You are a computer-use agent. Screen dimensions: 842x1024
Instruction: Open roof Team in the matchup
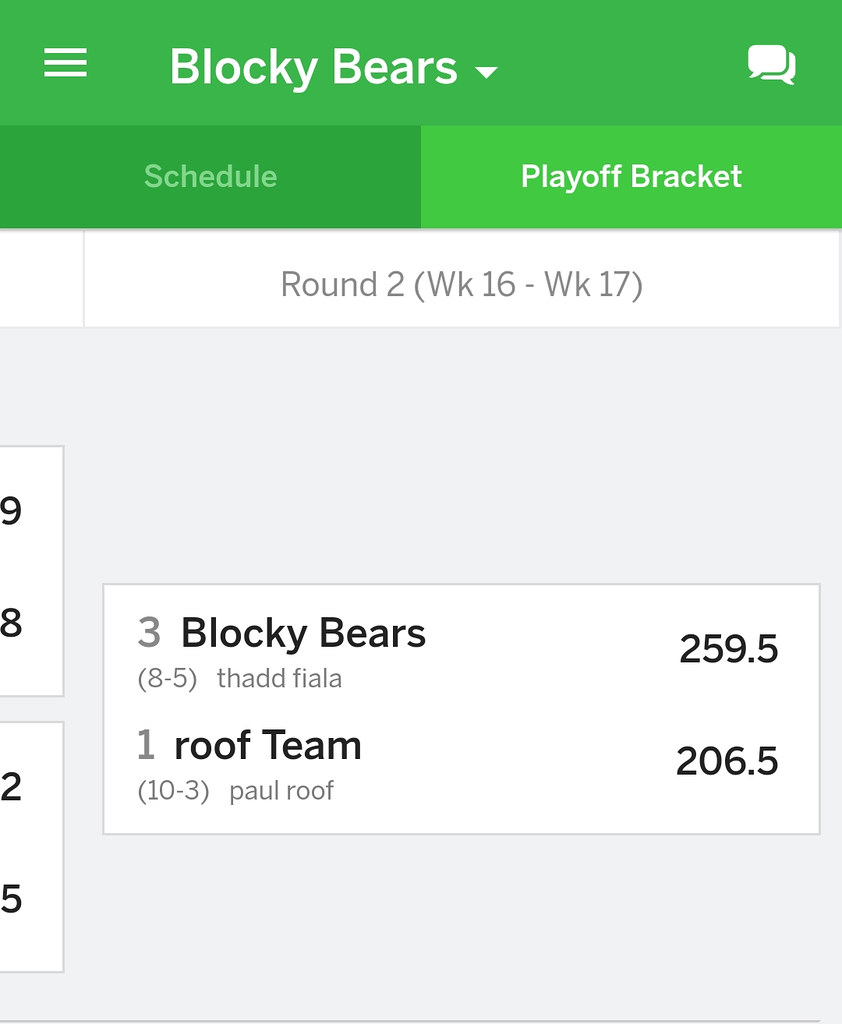[x=268, y=746]
